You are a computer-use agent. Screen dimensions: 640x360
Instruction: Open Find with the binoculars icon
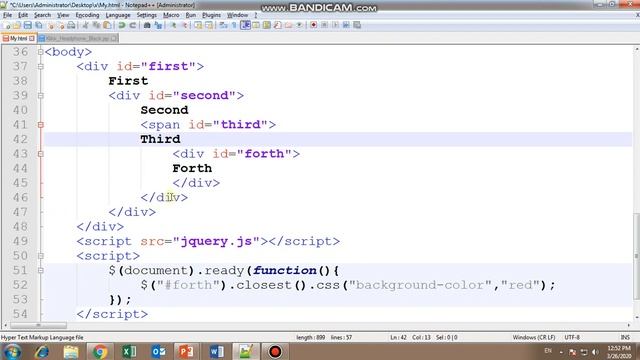[x=147, y=25]
